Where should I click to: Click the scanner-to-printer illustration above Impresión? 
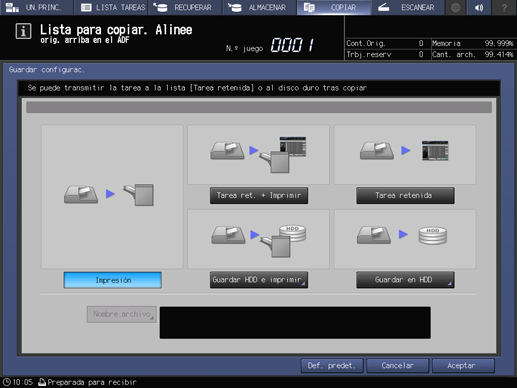[112, 197]
